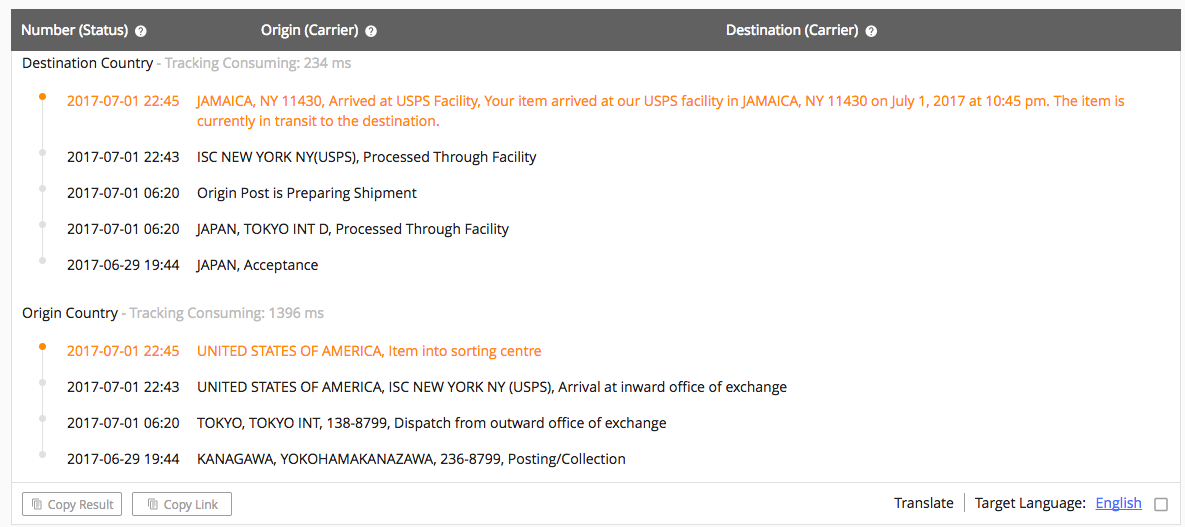Click timeline dot for ISC NEW YORK processed event
Screen dimensions: 1185x527
coord(42,153)
